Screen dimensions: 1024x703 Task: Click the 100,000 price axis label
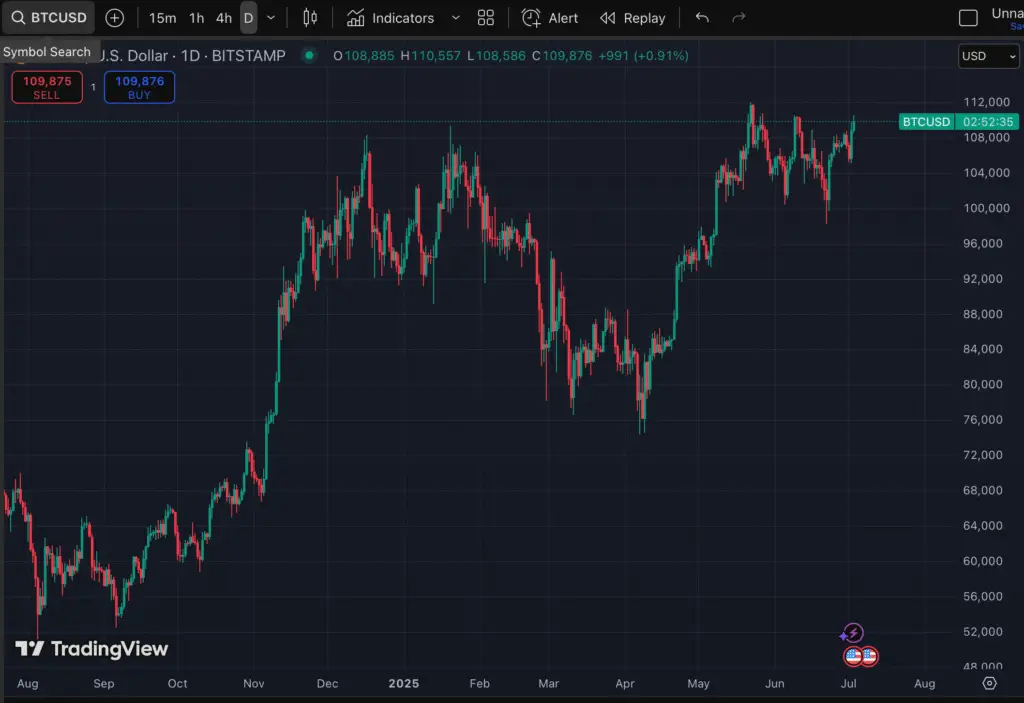[x=986, y=208]
